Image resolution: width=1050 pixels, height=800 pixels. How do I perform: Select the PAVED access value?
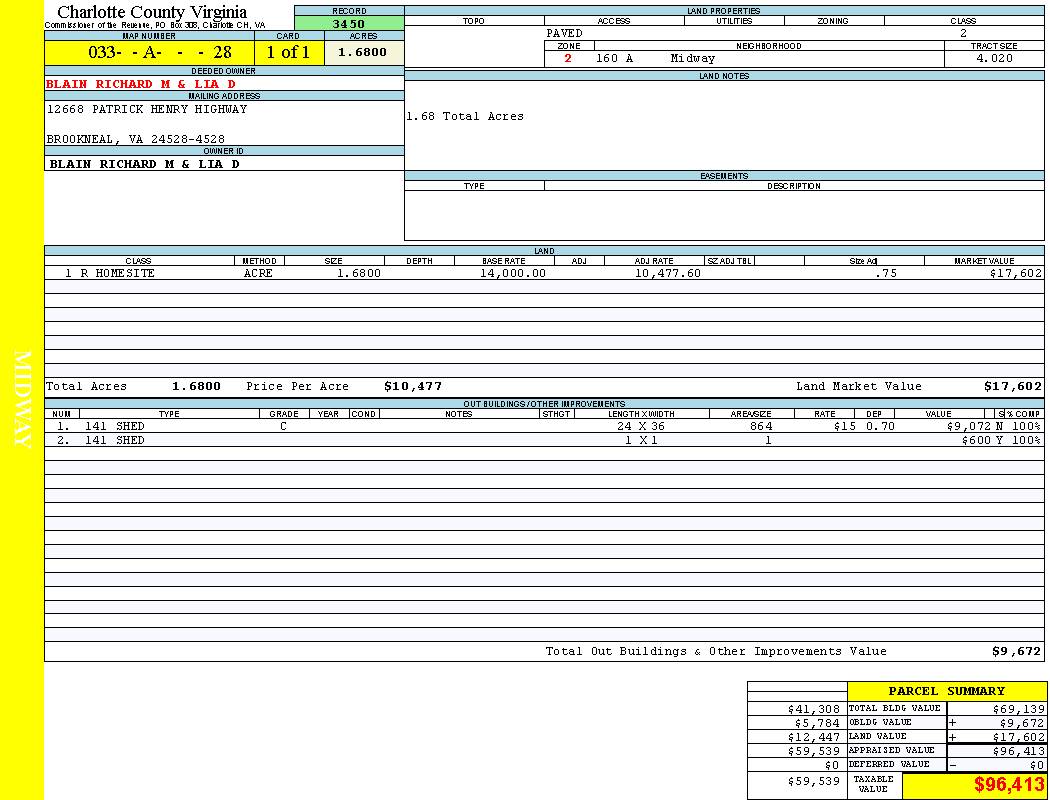pos(565,33)
